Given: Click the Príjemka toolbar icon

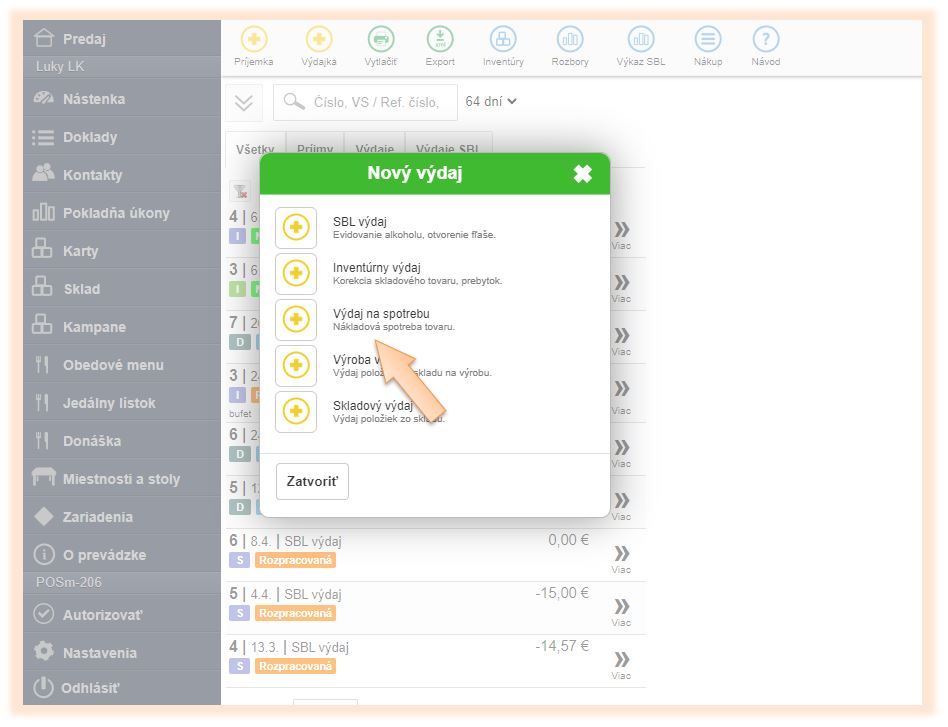Looking at the screenshot, I should tap(254, 40).
